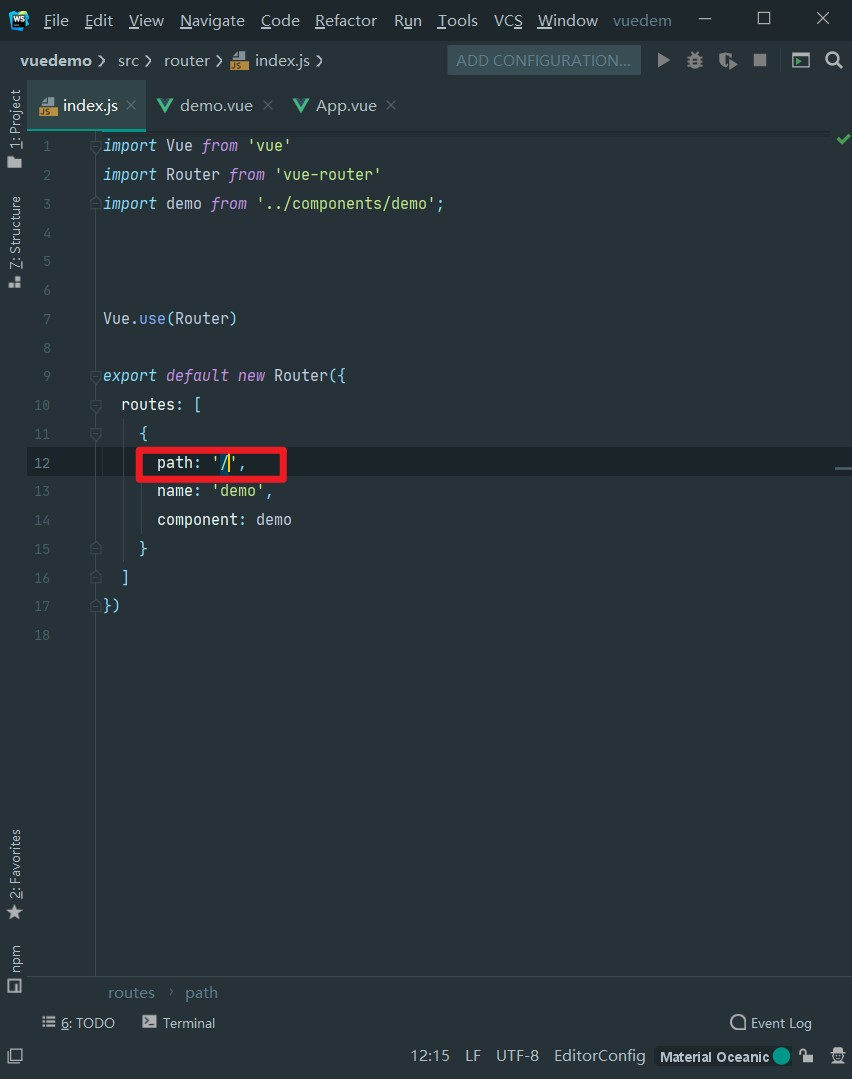Open the Terminal tool window
The height and width of the screenshot is (1079, 852).
178,1022
